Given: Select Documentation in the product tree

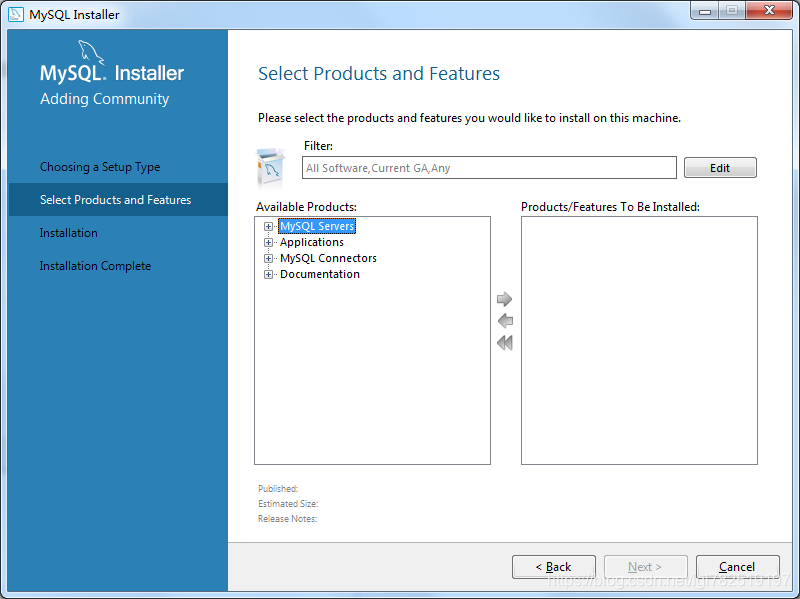Looking at the screenshot, I should click(x=320, y=274).
